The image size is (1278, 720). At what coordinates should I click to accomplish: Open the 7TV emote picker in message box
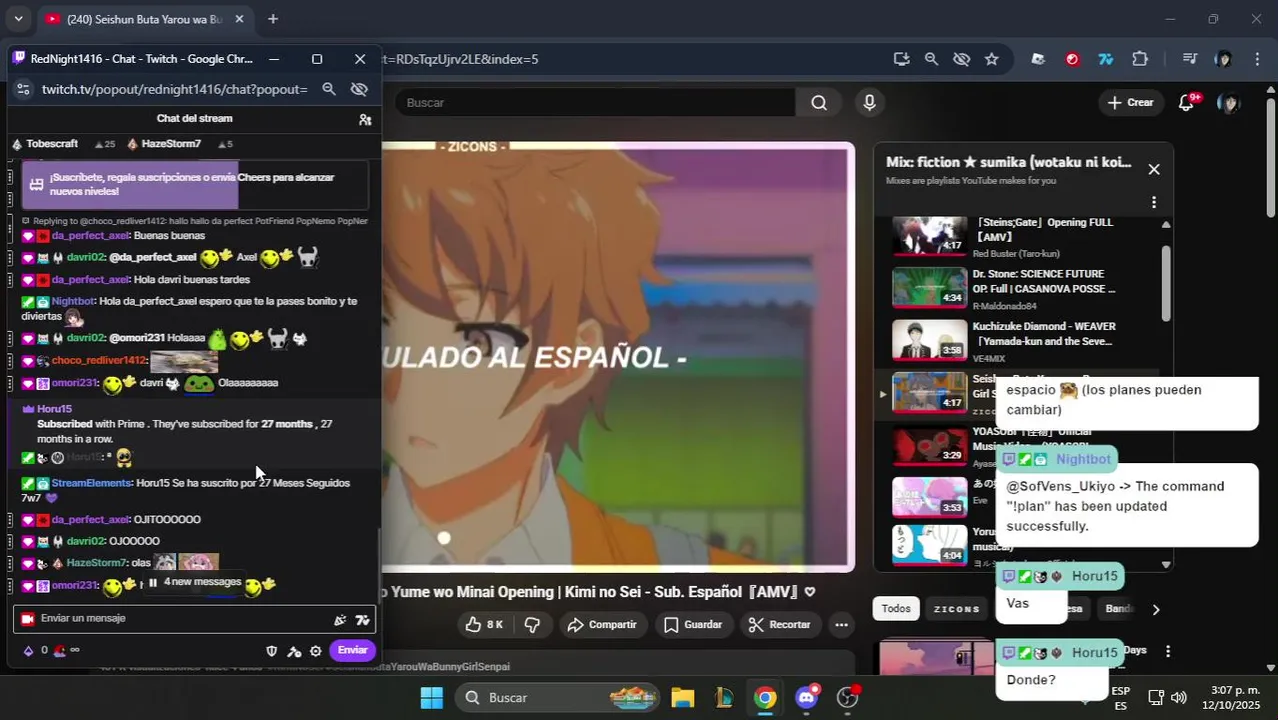(x=362, y=620)
